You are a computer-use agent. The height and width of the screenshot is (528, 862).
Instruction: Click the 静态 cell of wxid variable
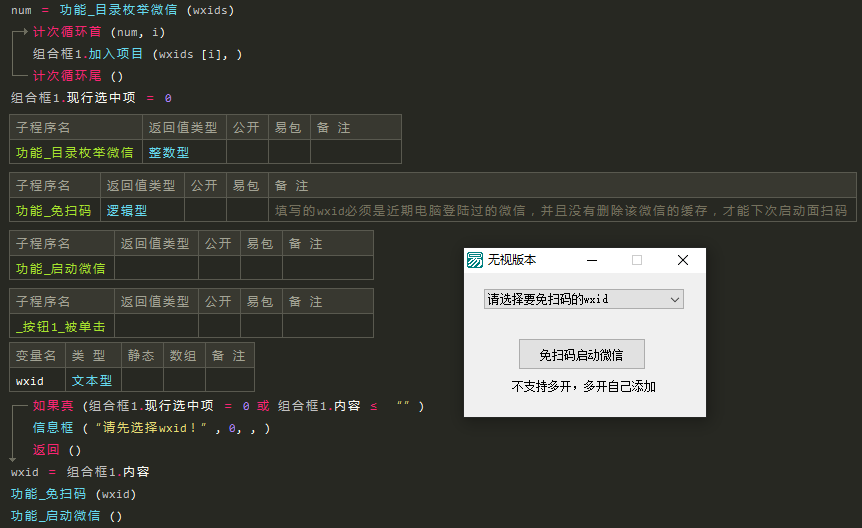(x=142, y=381)
